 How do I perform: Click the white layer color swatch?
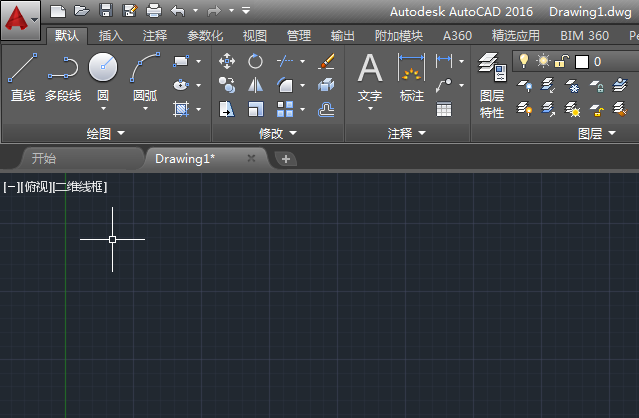point(582,62)
